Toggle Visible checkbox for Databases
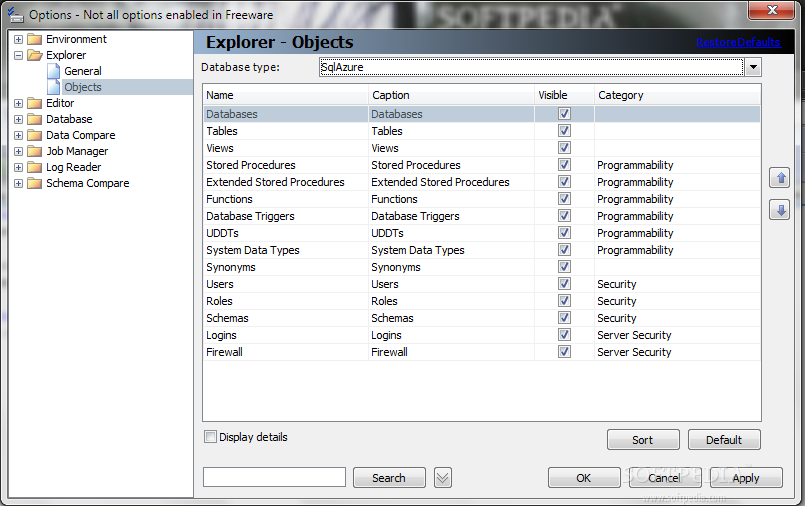Screen dimensions: 805x506 pos(564,114)
